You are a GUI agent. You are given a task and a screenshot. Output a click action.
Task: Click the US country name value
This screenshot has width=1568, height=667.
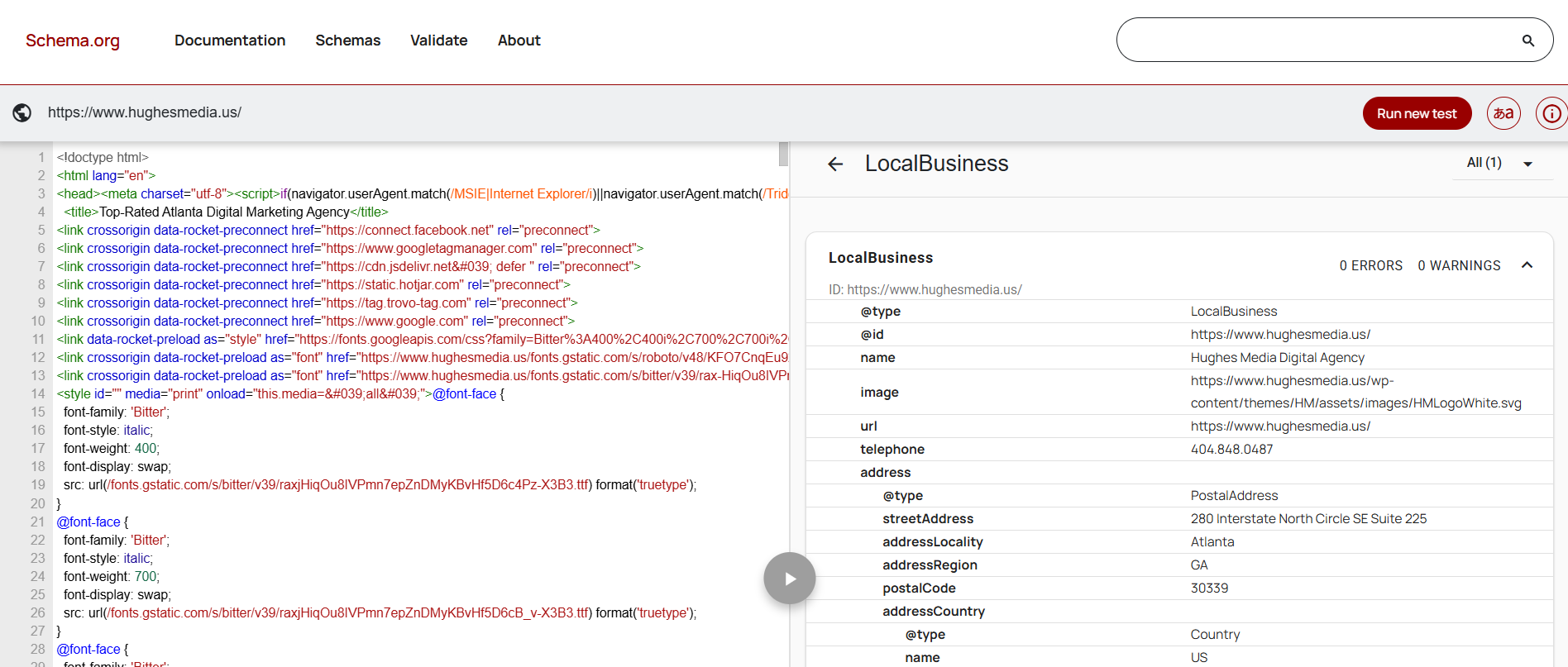(x=1199, y=658)
